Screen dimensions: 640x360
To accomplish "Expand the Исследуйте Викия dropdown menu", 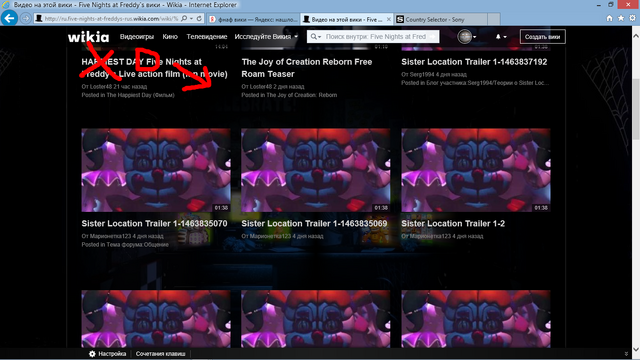I will [x=266, y=37].
